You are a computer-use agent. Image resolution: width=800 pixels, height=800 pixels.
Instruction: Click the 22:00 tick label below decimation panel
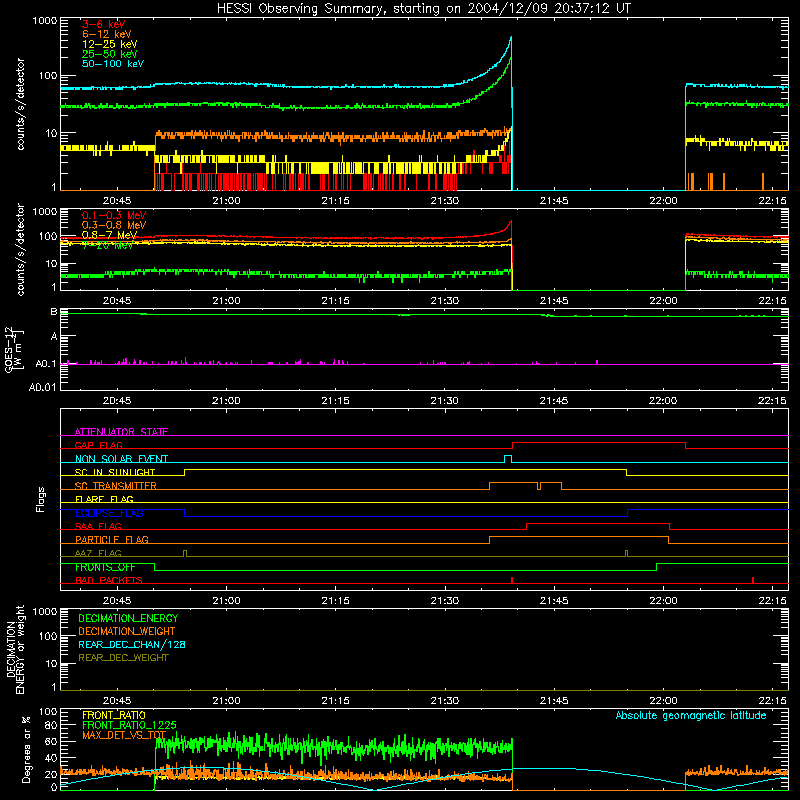[663, 701]
